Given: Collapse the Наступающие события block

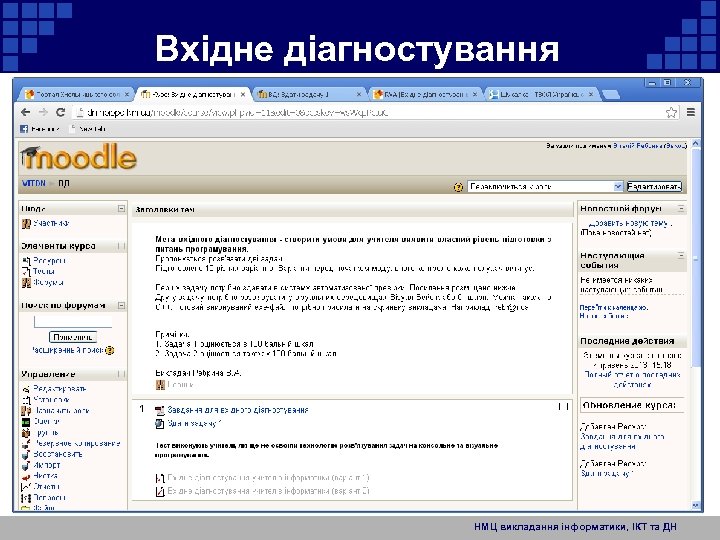Looking at the screenshot, I should coord(681,255).
